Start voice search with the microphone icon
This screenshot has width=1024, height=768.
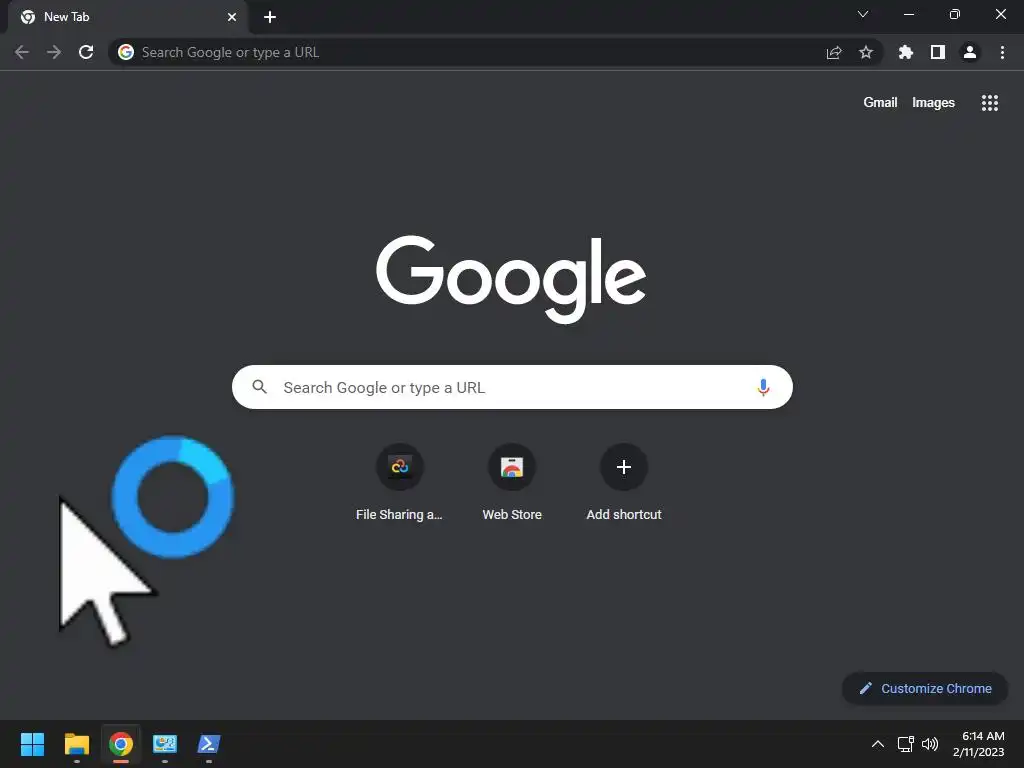[x=763, y=387]
